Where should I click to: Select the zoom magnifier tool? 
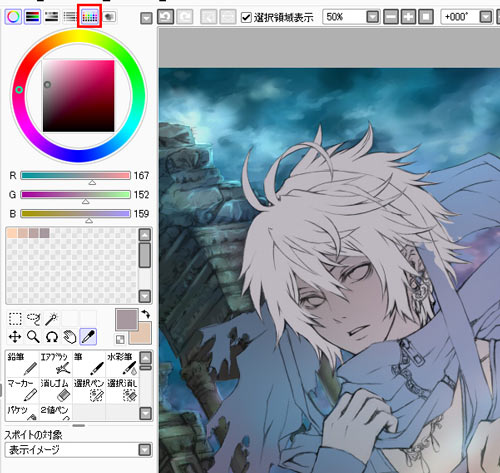pos(33,337)
